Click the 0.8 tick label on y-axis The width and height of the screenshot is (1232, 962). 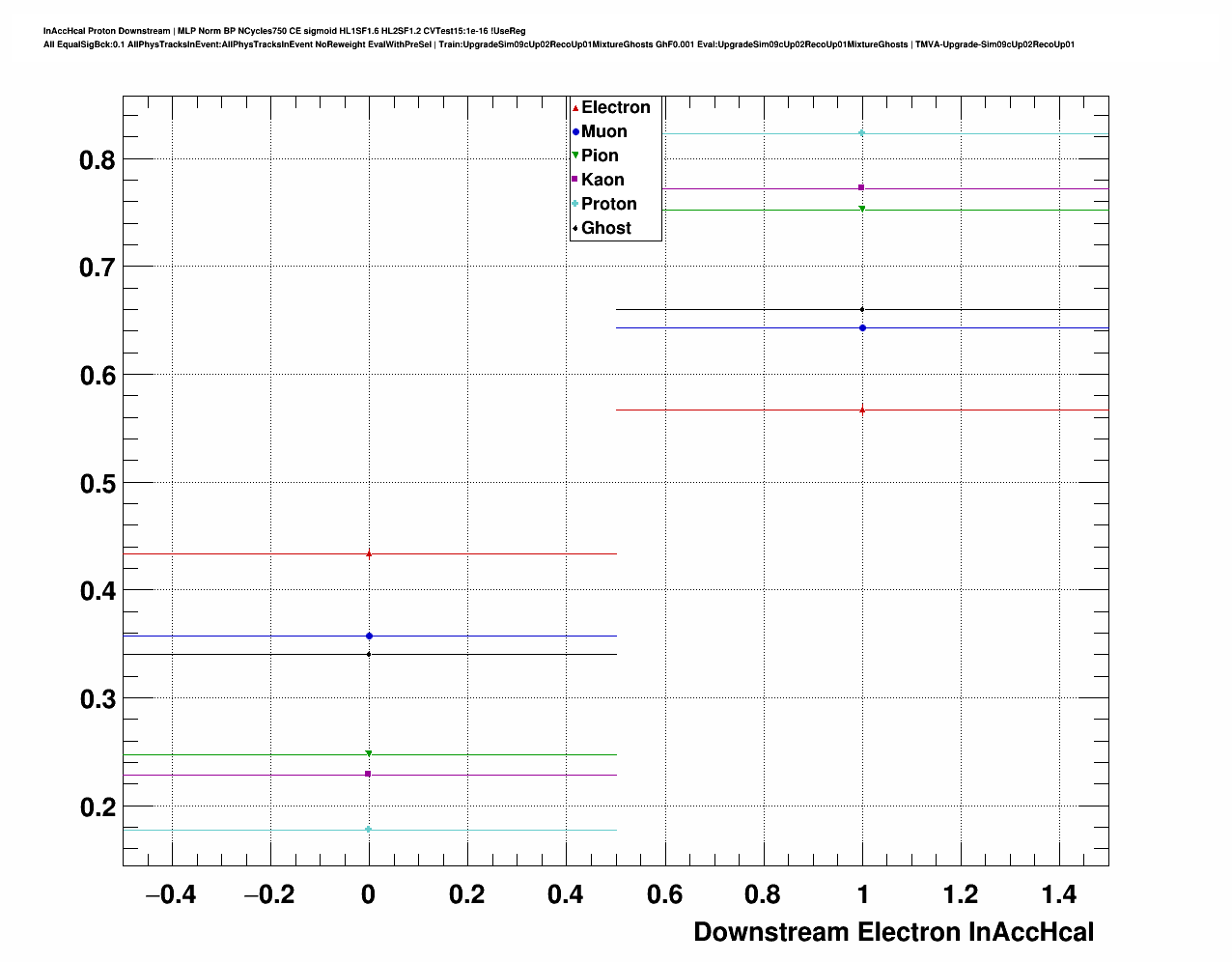tap(97, 159)
